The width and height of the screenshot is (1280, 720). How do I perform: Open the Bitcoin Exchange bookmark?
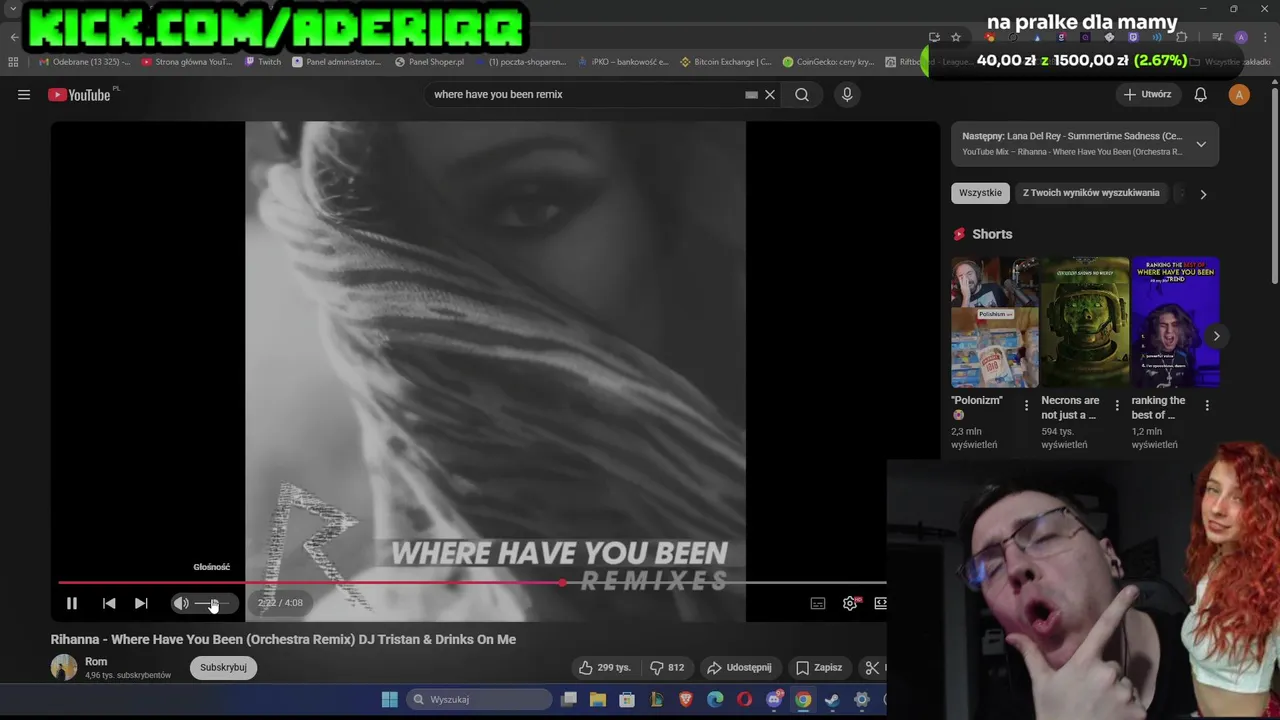click(726, 62)
